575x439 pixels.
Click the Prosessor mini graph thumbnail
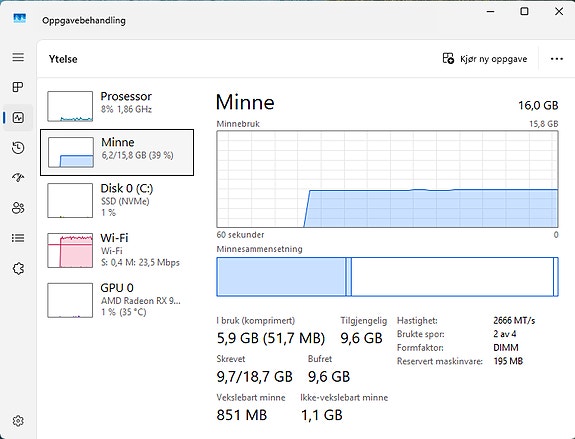pyautogui.click(x=70, y=106)
